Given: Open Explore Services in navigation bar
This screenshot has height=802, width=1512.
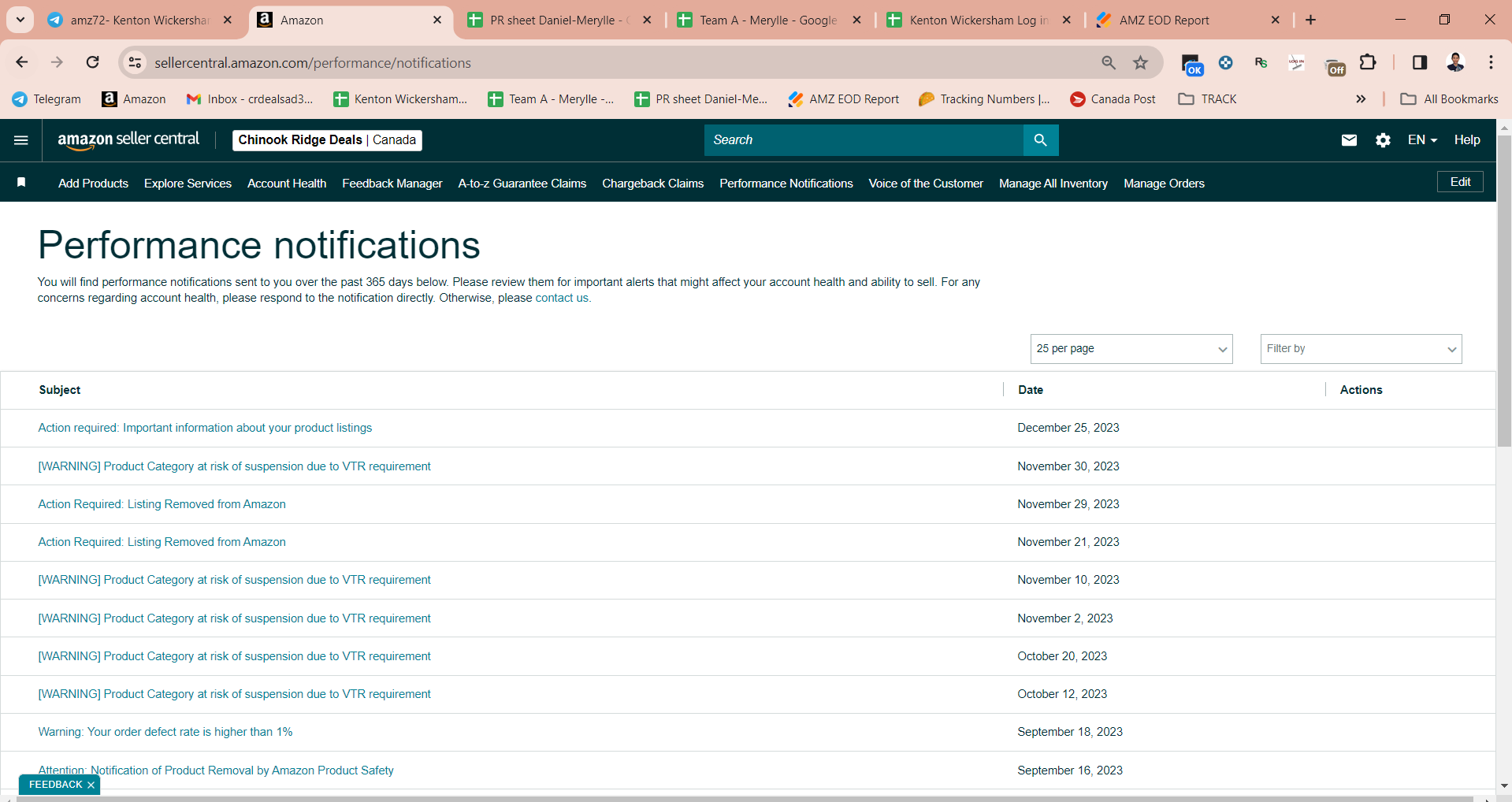Looking at the screenshot, I should pyautogui.click(x=188, y=184).
